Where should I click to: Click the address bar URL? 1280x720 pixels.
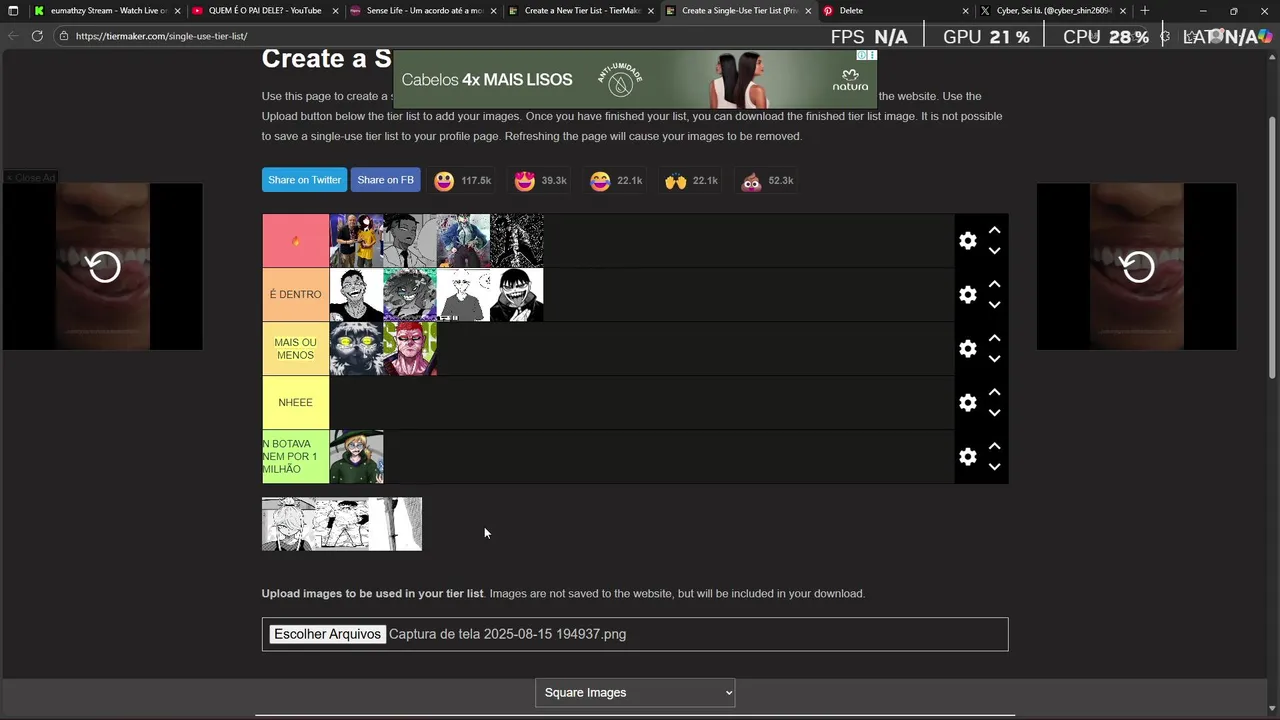[161, 36]
